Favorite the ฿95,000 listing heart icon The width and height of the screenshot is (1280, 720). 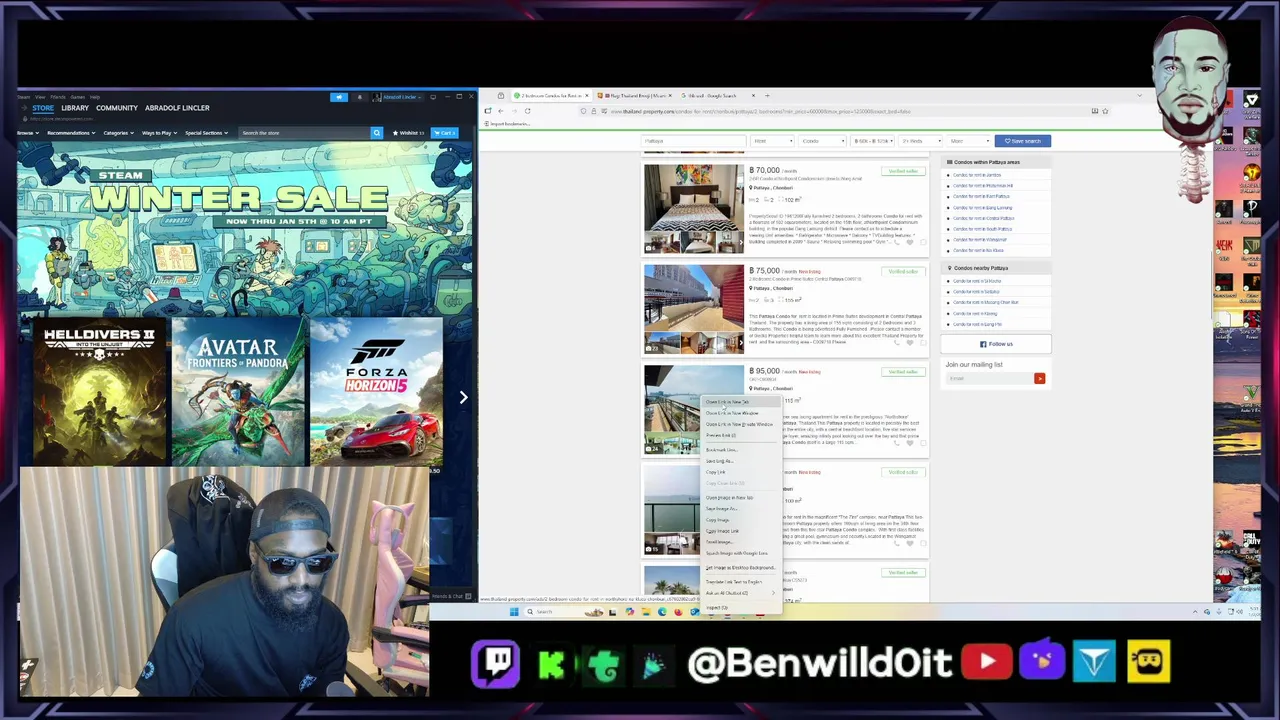(910, 443)
